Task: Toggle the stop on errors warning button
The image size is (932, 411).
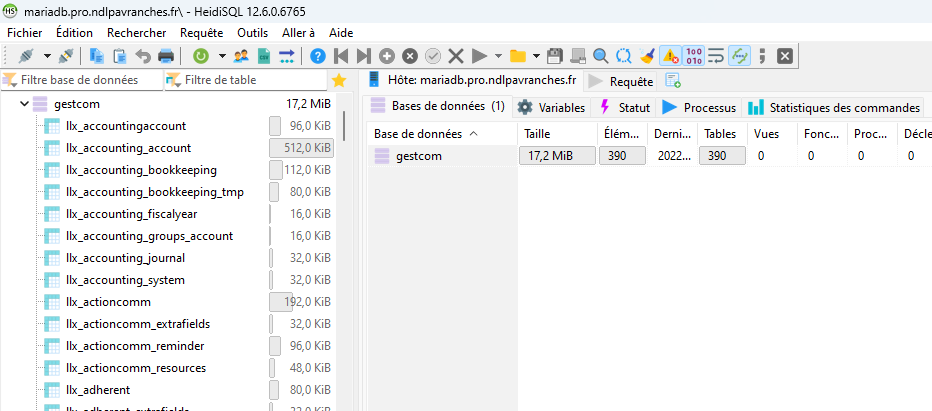Action: click(x=670, y=56)
